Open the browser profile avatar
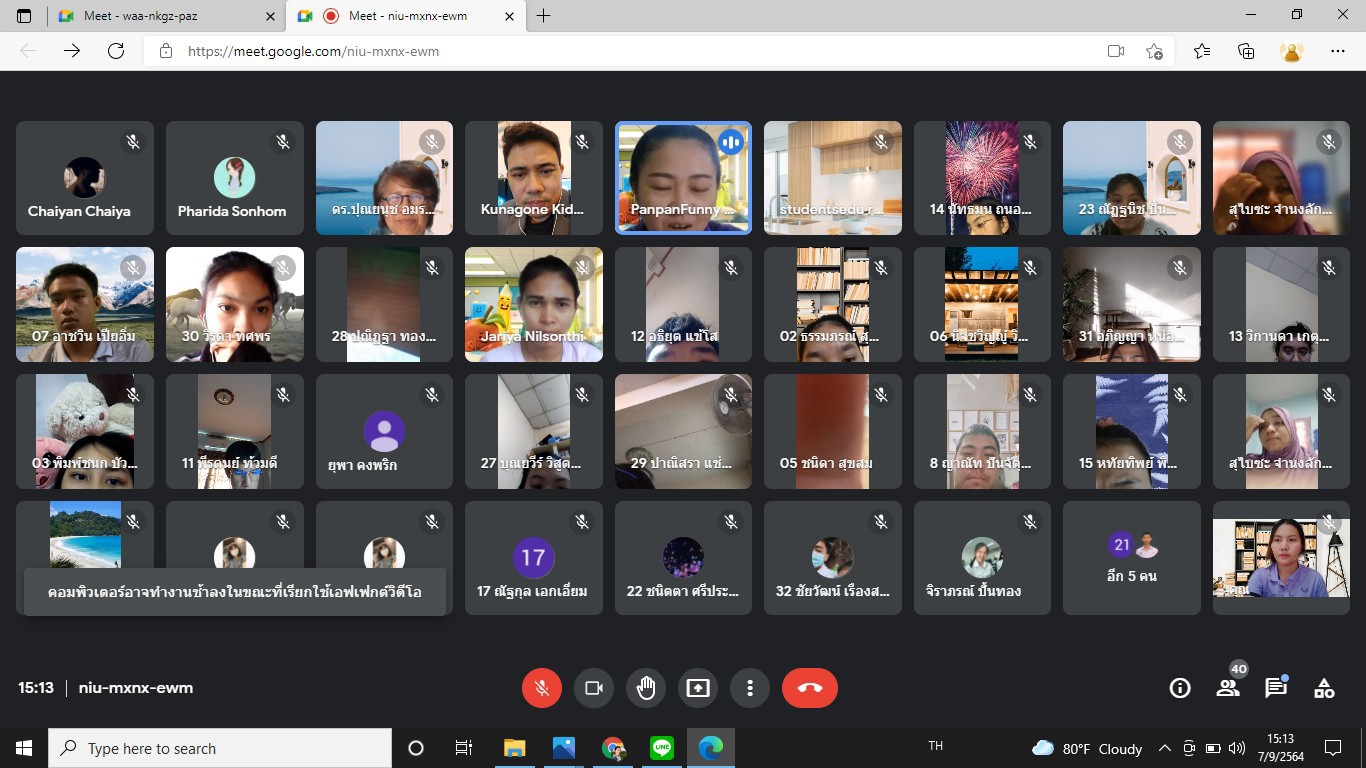This screenshot has width=1366, height=768. pos(1292,51)
